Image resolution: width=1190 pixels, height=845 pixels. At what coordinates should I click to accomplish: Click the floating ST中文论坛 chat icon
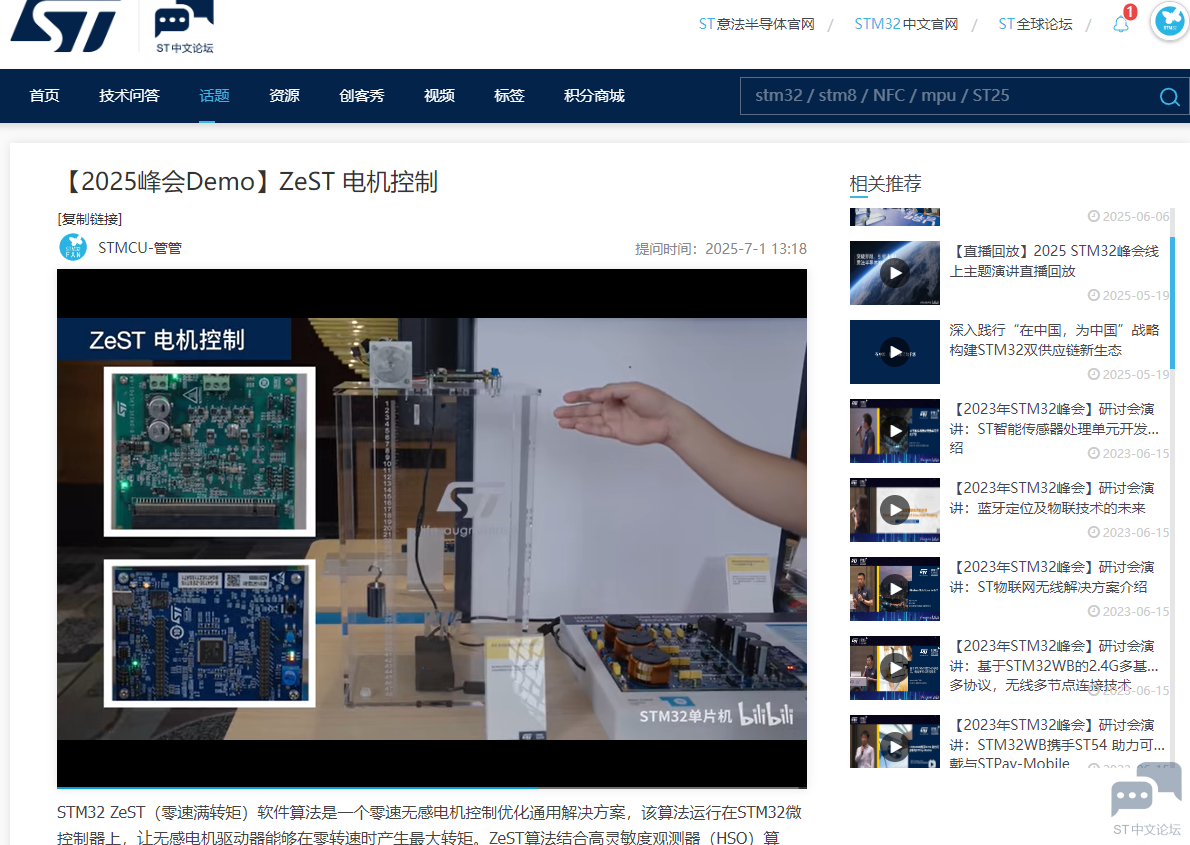pyautogui.click(x=1146, y=801)
